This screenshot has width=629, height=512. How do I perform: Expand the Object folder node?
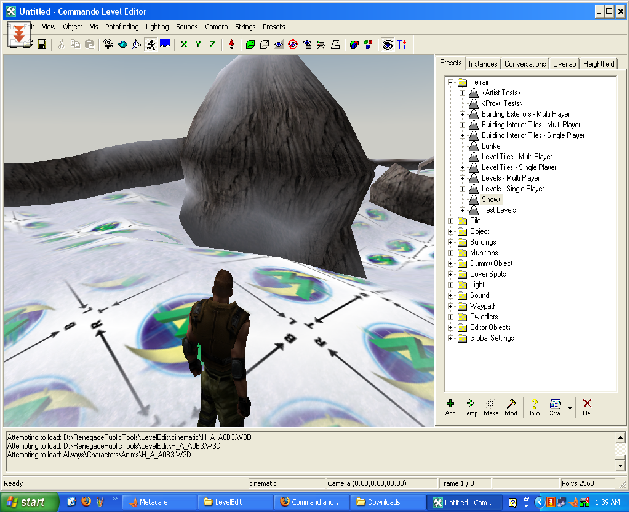tap(450, 231)
